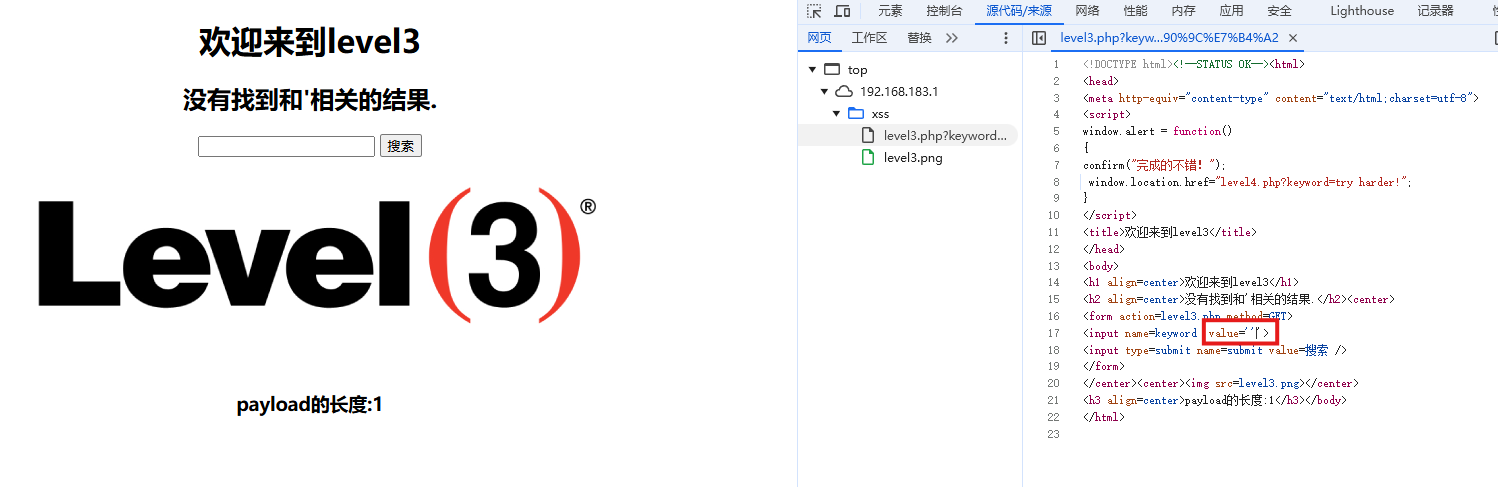Activate the inspect element picker icon
Viewport: 1498px width, 487px height.
coord(814,11)
